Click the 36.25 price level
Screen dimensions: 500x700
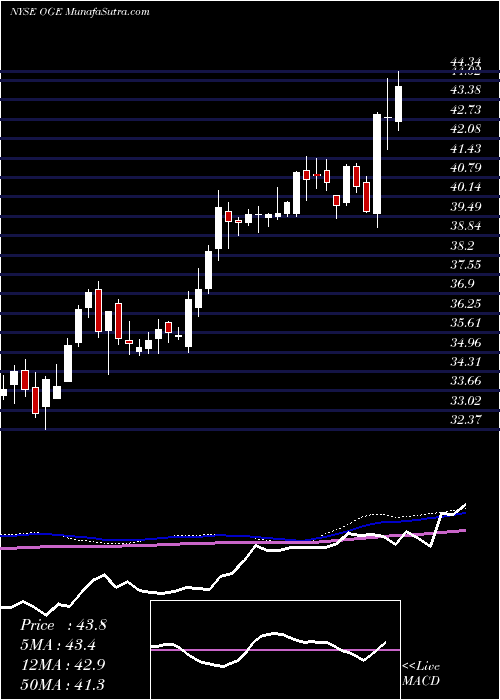[x=466, y=304]
